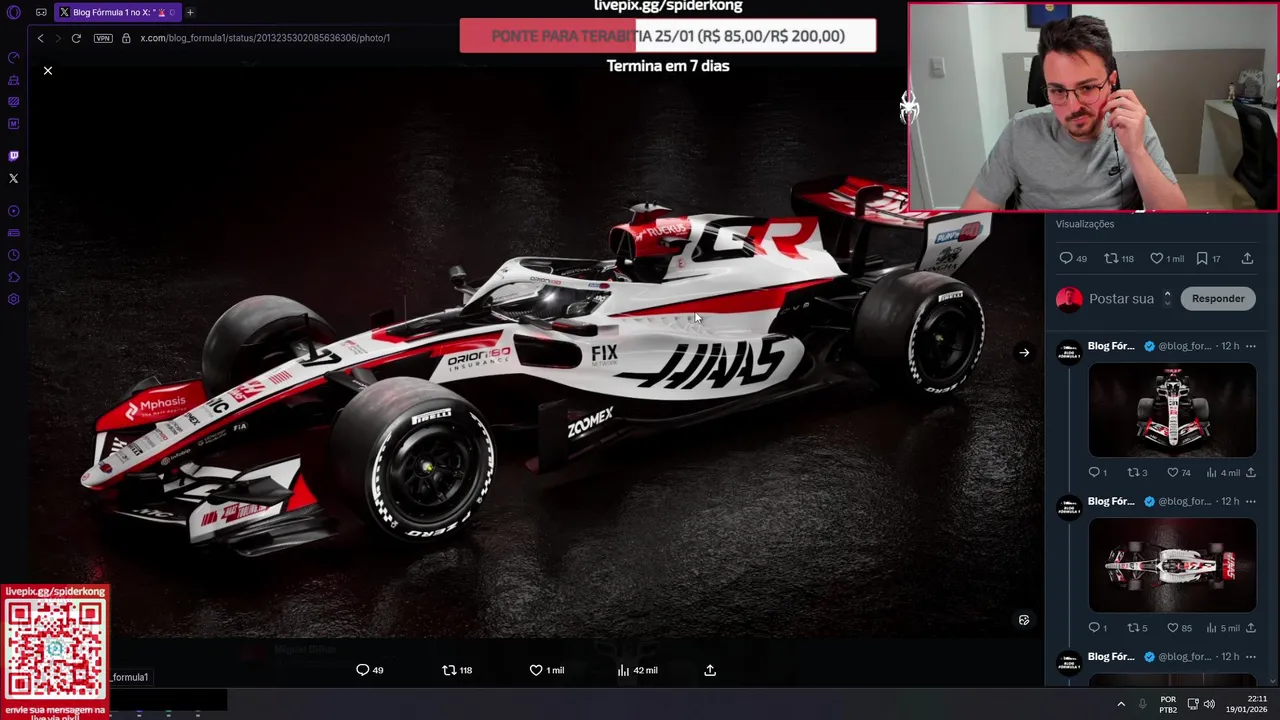
Task: Open Blog Fór... profile on first reply
Action: tap(1111, 346)
